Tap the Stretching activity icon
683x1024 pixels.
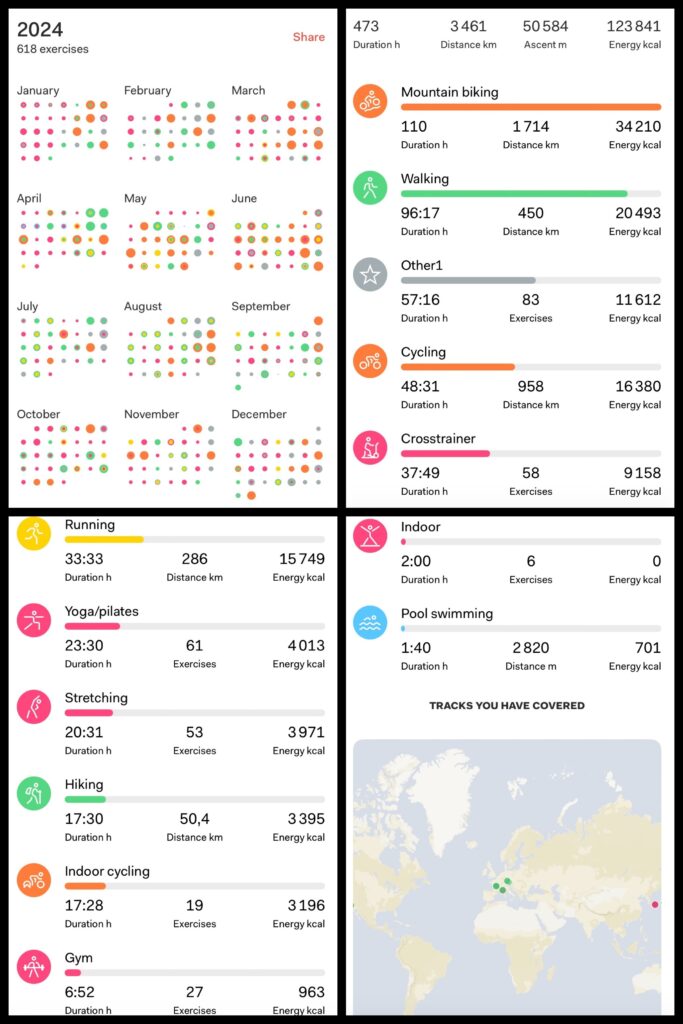click(34, 707)
